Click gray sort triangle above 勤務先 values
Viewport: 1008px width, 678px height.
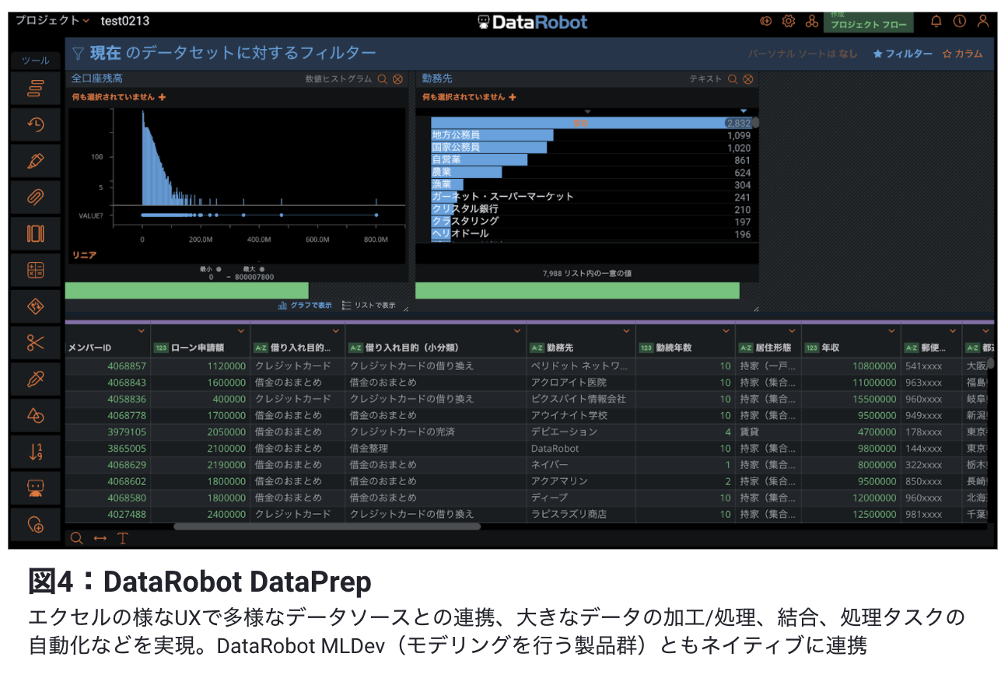pos(587,112)
